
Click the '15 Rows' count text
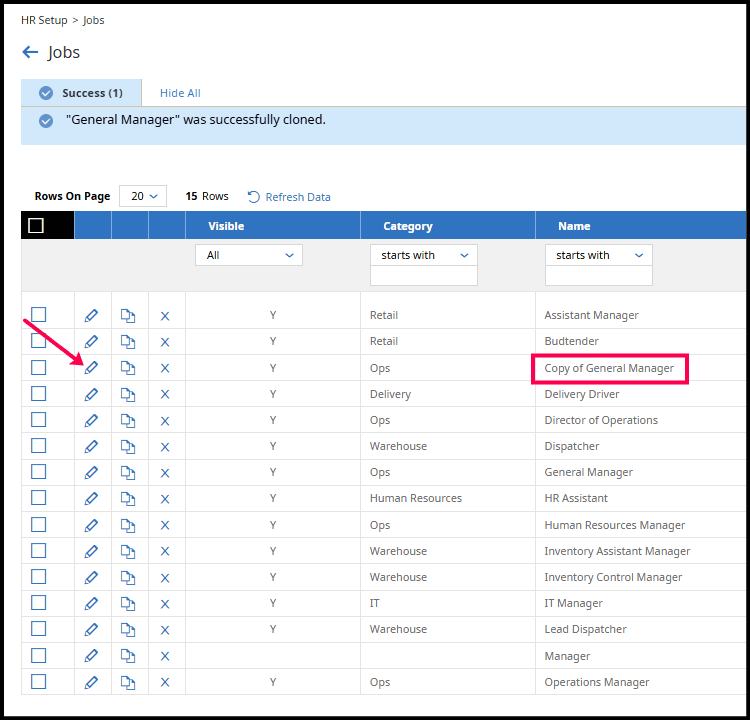(x=207, y=196)
